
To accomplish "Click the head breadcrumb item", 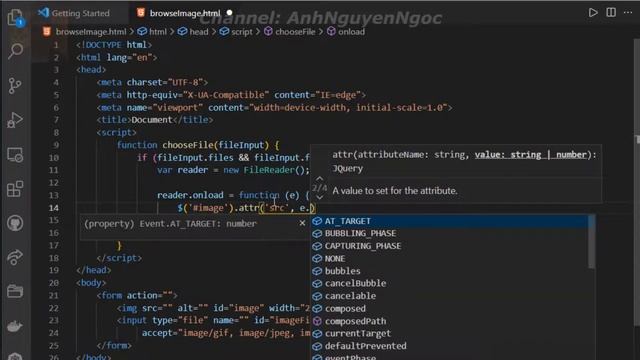I will (199, 31).
